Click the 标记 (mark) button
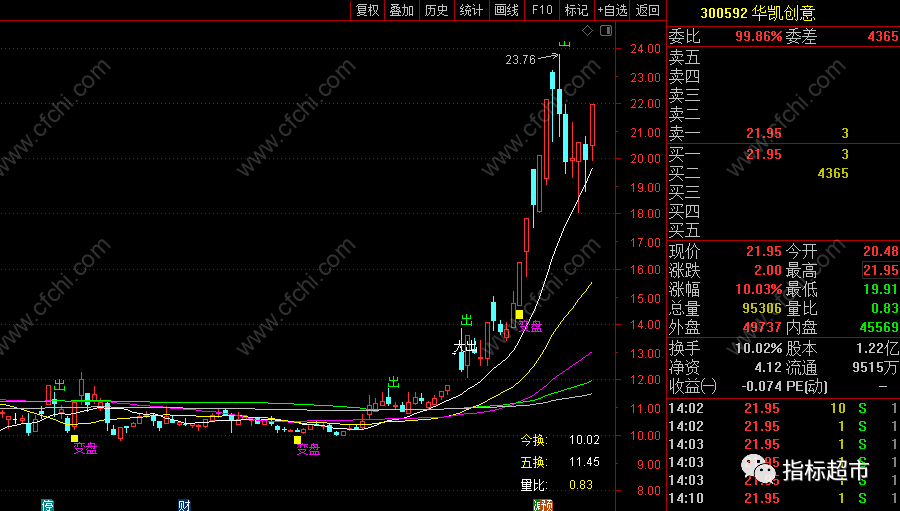900x511 pixels. 576,10
